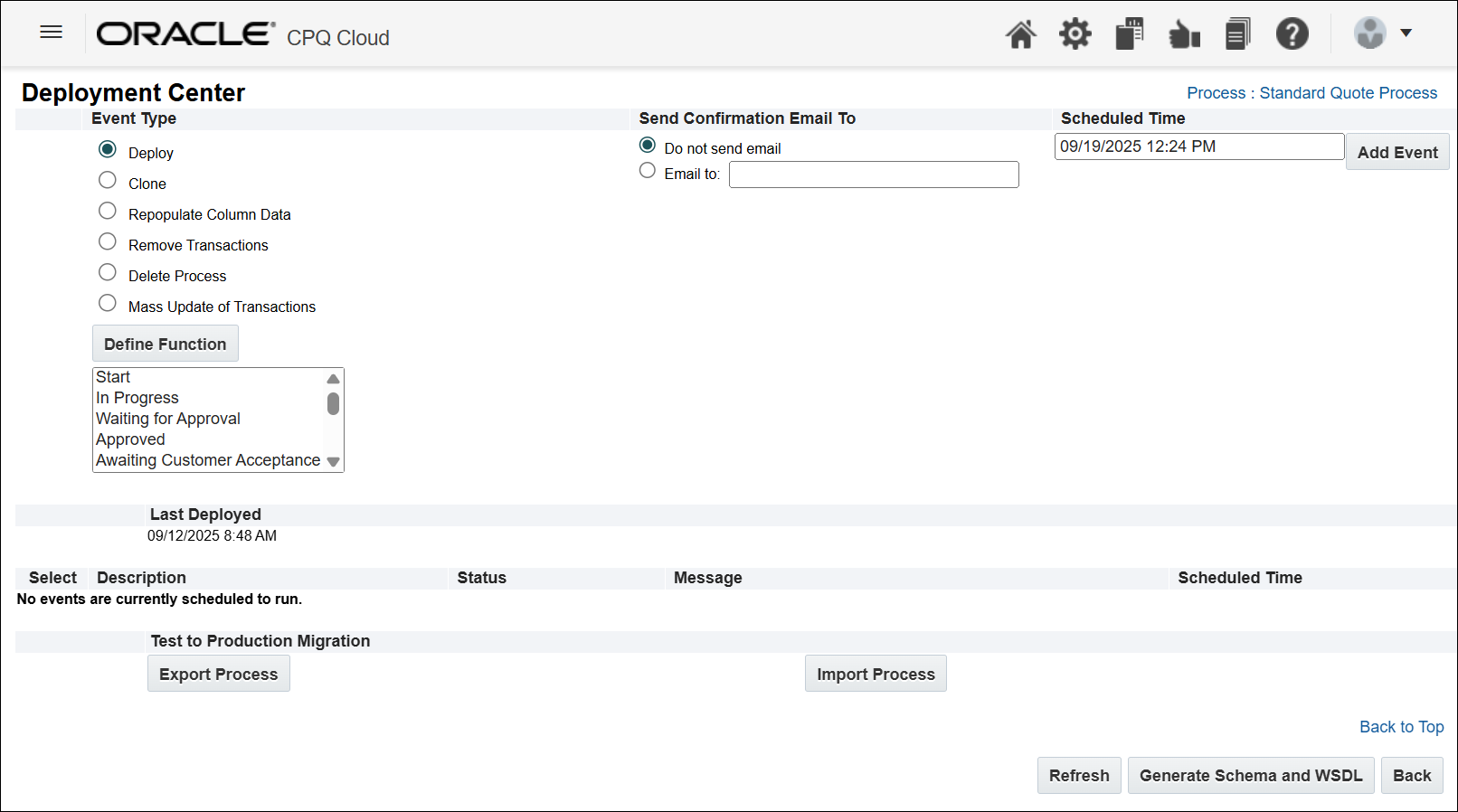Click the user profile avatar
Screen dimensions: 1458x812
point(1369,33)
